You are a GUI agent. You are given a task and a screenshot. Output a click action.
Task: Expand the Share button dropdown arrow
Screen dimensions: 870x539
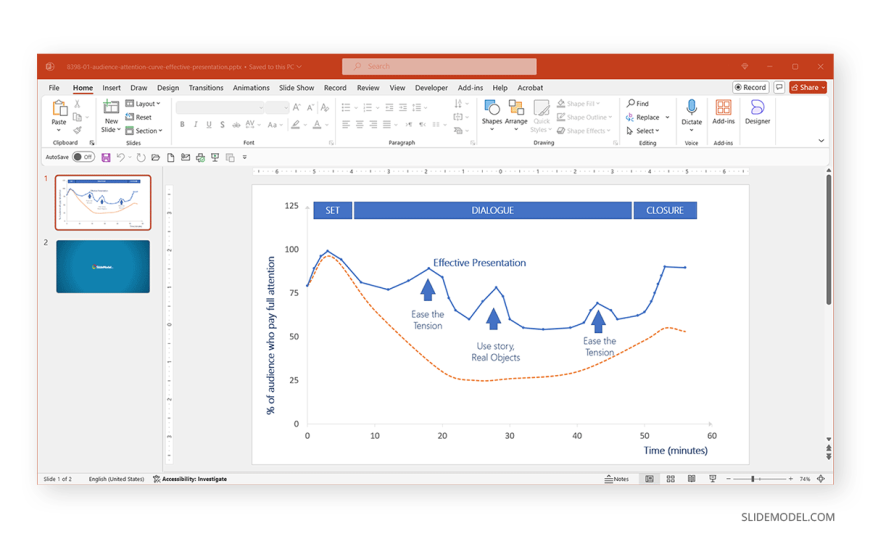coord(823,87)
